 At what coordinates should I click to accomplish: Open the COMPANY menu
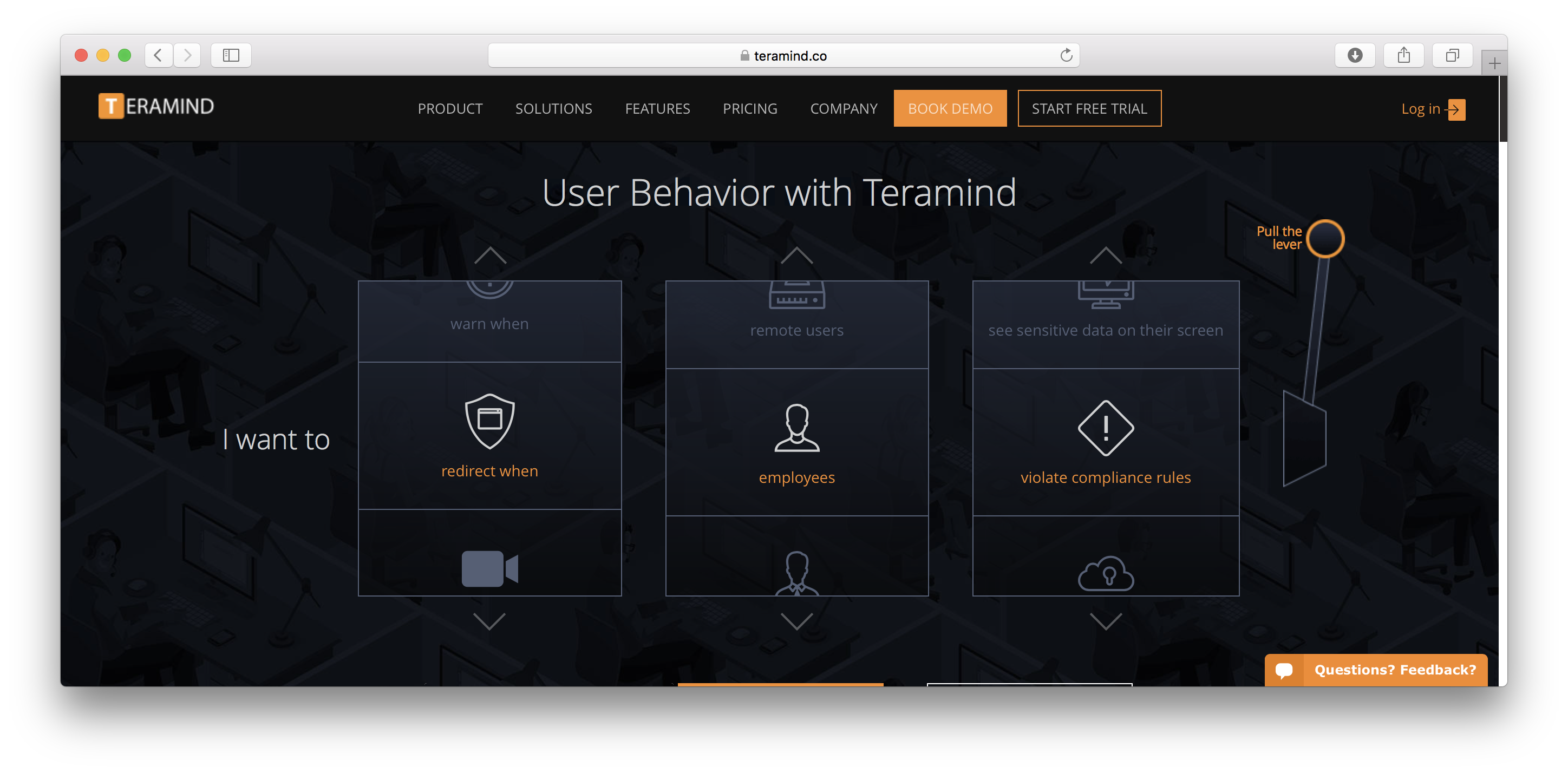tap(844, 108)
